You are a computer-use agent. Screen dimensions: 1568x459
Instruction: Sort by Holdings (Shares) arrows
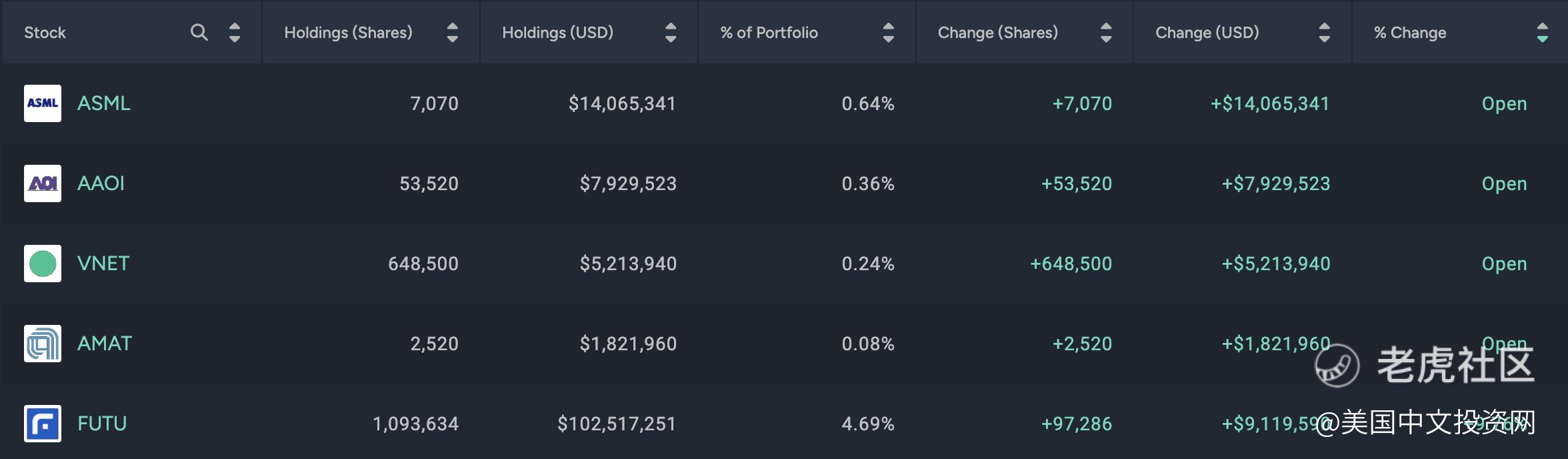pyautogui.click(x=452, y=32)
